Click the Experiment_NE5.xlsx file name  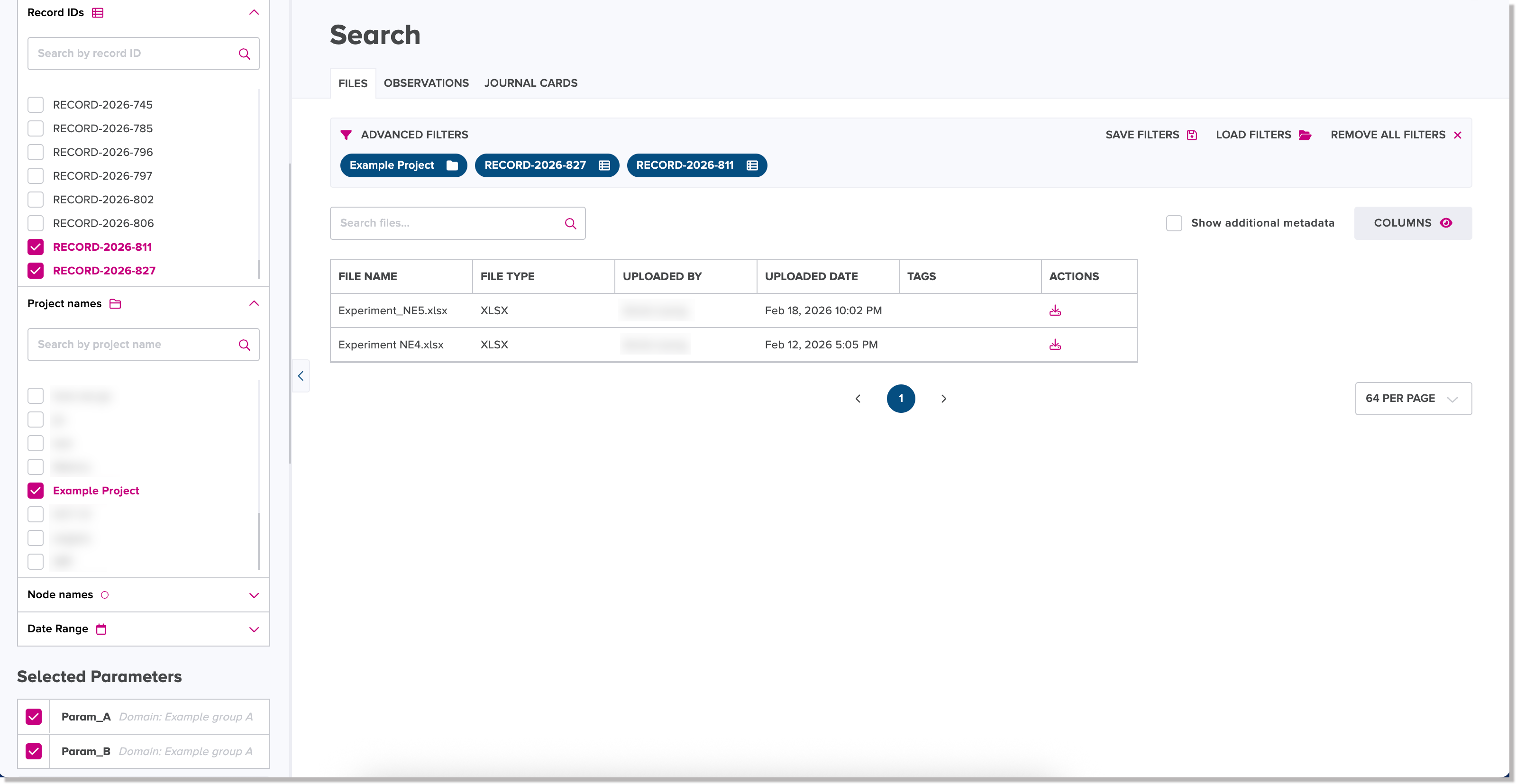pyautogui.click(x=393, y=311)
